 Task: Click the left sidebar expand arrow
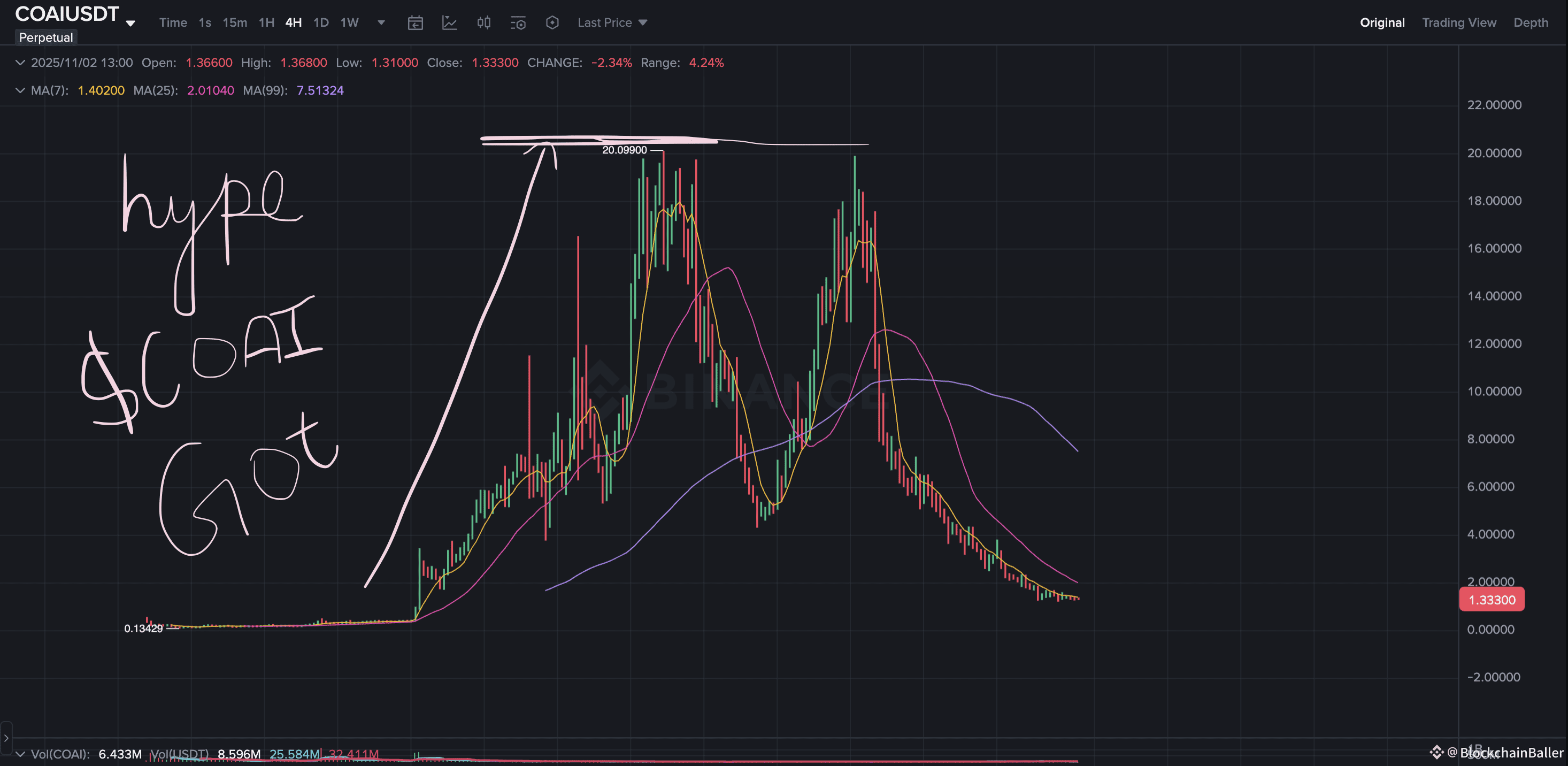click(x=6, y=737)
